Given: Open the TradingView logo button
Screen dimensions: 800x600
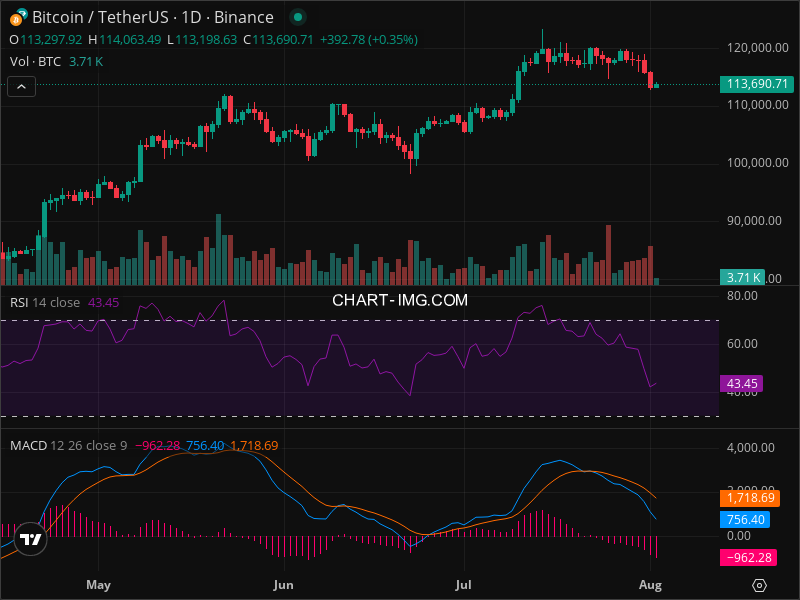Looking at the screenshot, I should [x=30, y=539].
